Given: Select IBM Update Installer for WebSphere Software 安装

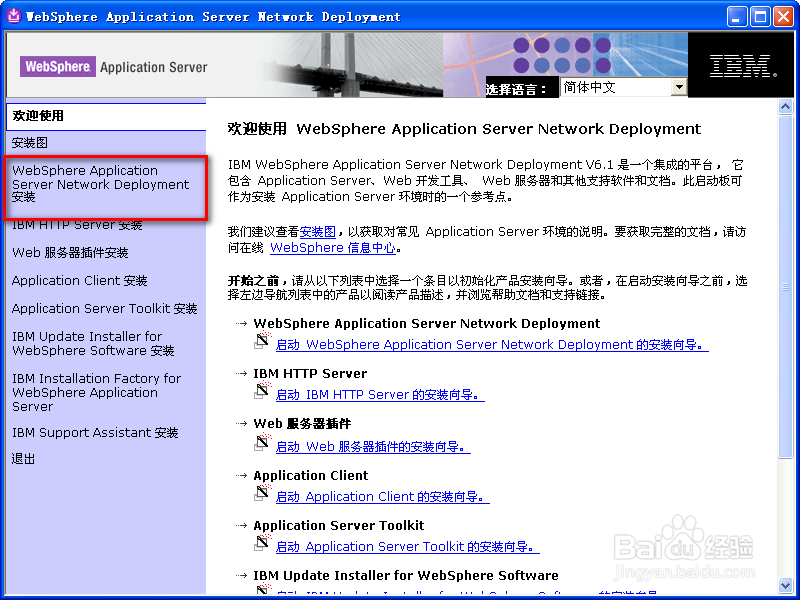Looking at the screenshot, I should (93, 343).
